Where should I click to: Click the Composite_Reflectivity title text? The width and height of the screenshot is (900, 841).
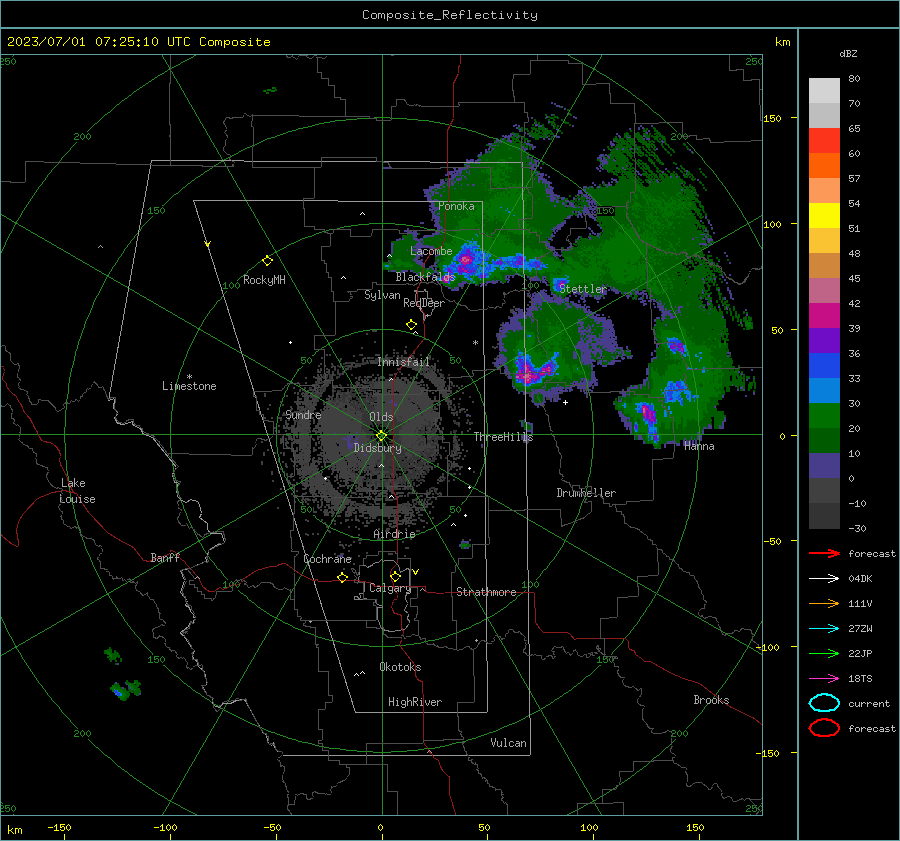(450, 15)
